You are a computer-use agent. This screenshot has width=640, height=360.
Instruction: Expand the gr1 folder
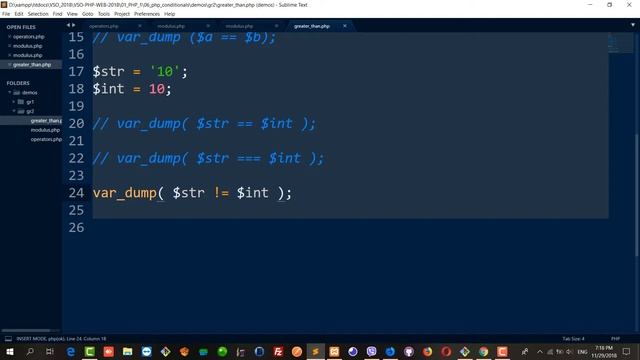tap(14, 102)
